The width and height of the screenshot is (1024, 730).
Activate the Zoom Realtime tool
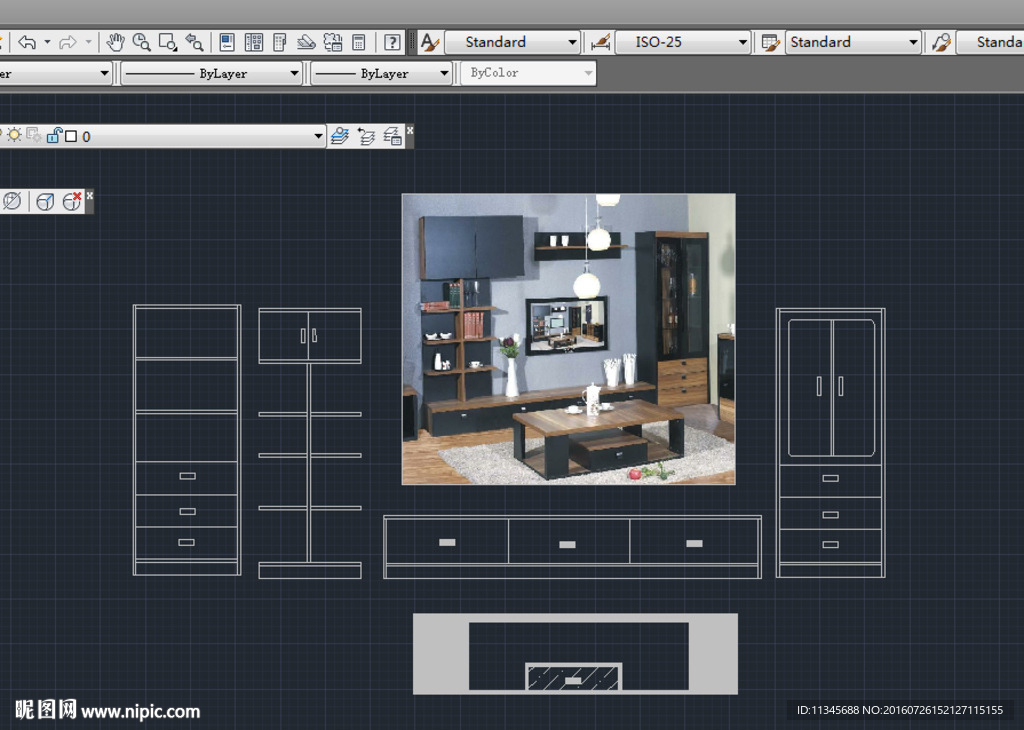click(142, 42)
